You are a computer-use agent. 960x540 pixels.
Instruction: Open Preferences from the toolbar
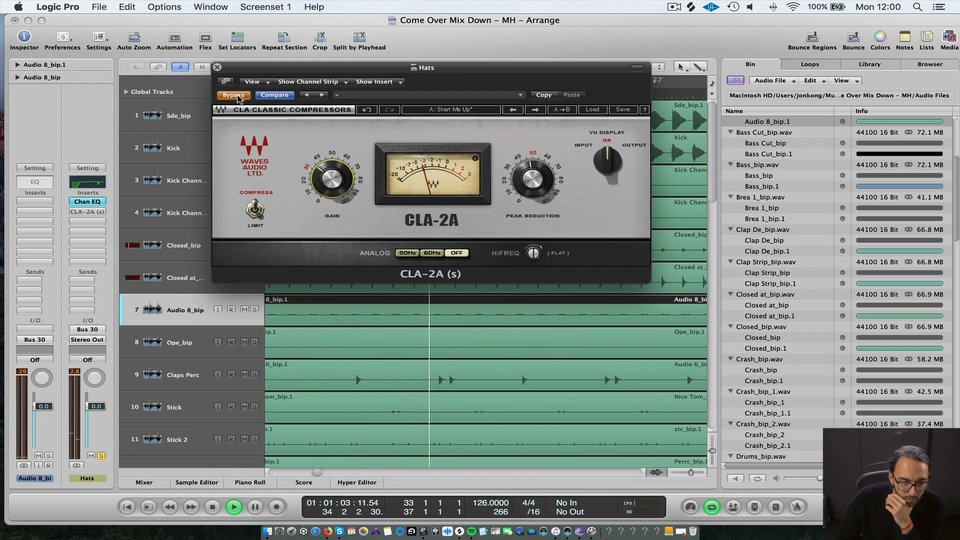point(62,40)
